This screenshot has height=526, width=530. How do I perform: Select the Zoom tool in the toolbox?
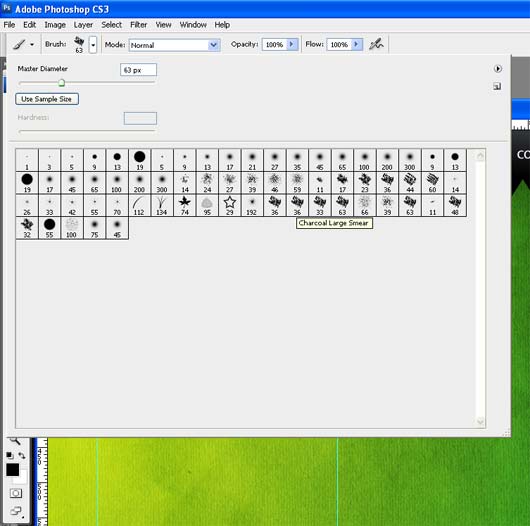[15, 440]
